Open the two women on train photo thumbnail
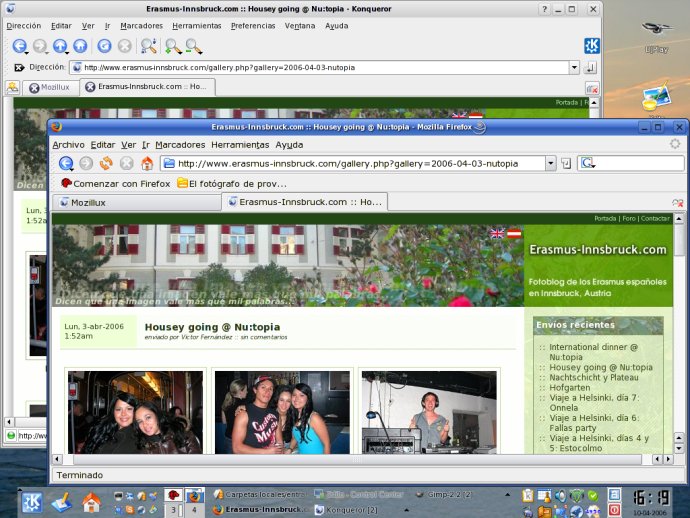The height and width of the screenshot is (518, 690). 135,412
